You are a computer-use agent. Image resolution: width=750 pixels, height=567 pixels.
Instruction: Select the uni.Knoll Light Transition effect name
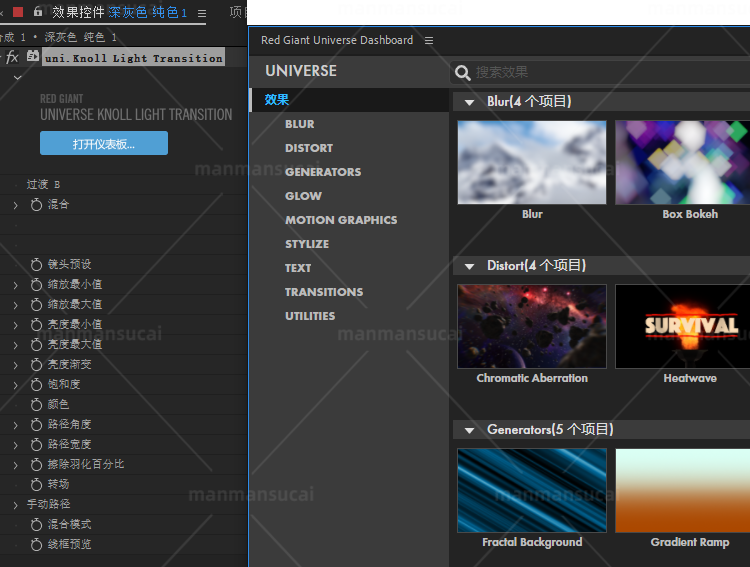click(133, 58)
